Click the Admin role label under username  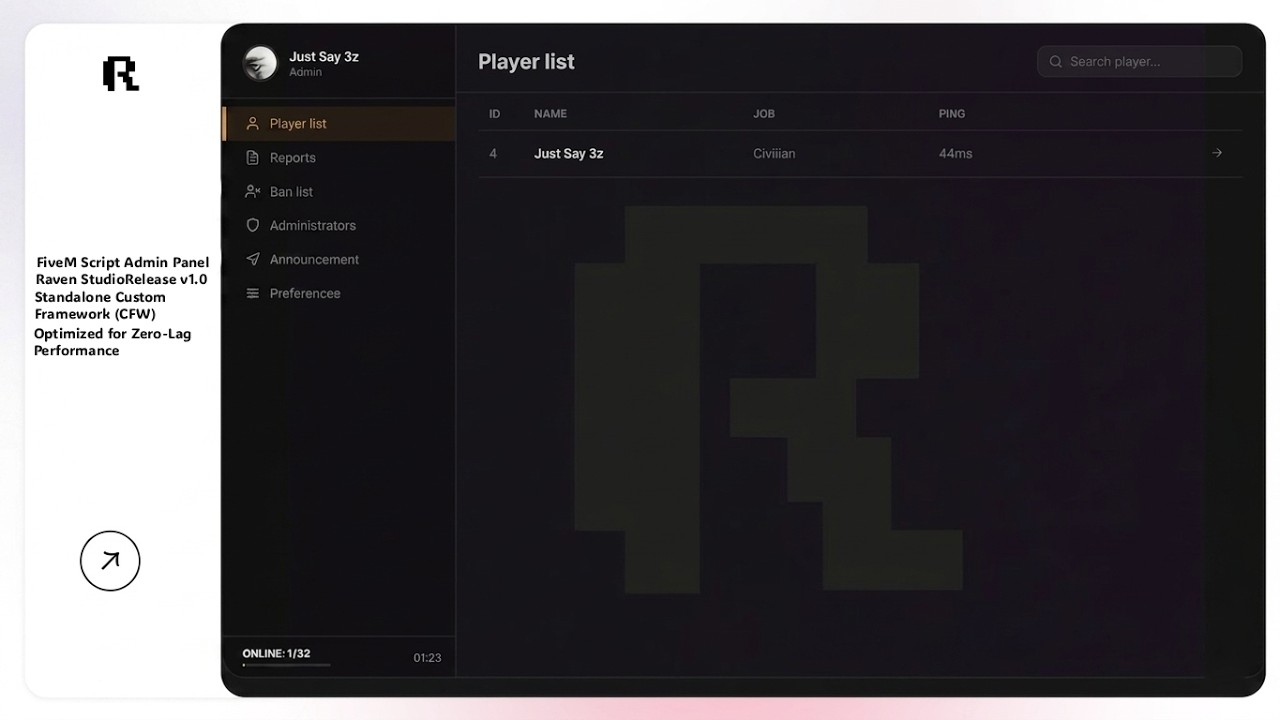pyautogui.click(x=305, y=73)
